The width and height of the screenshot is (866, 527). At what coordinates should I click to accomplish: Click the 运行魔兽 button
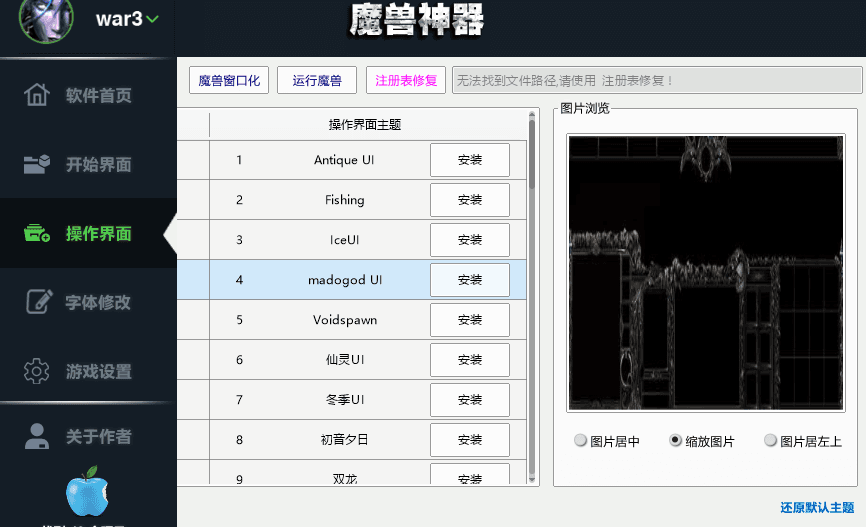[317, 80]
